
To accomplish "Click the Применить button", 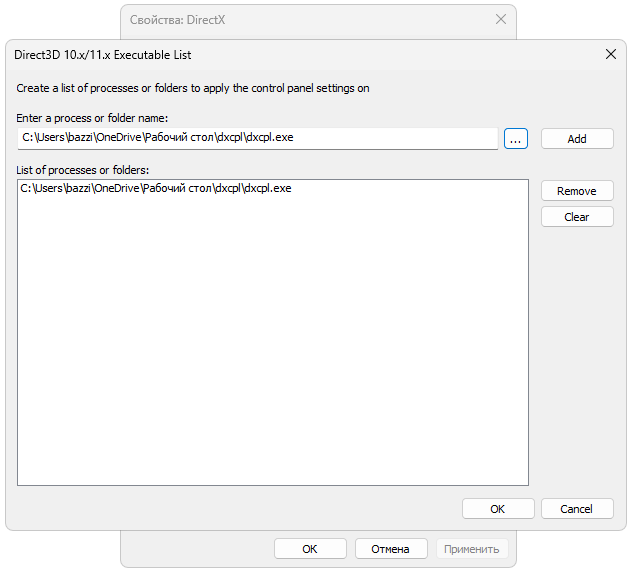I will (472, 549).
